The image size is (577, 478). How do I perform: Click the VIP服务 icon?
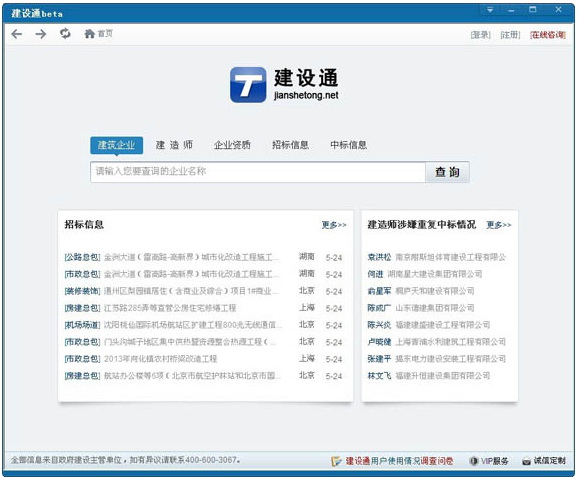point(474,461)
